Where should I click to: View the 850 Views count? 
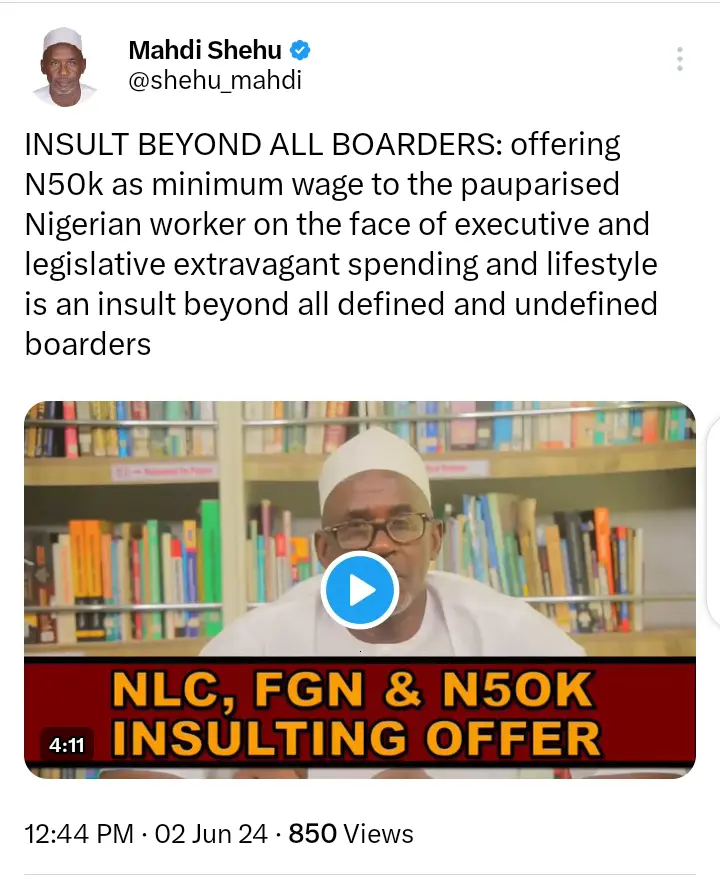tap(351, 834)
